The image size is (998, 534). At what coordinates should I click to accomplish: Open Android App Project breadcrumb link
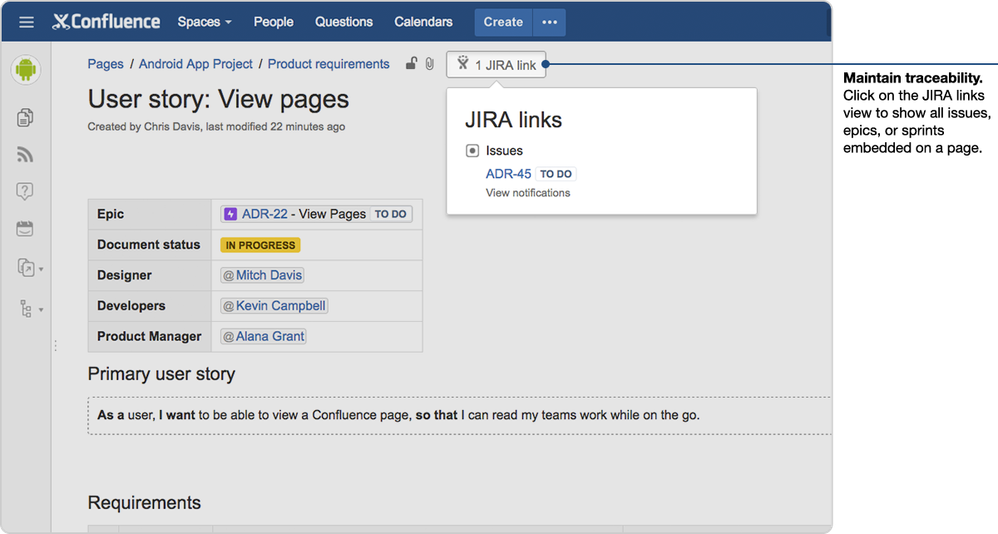(195, 64)
